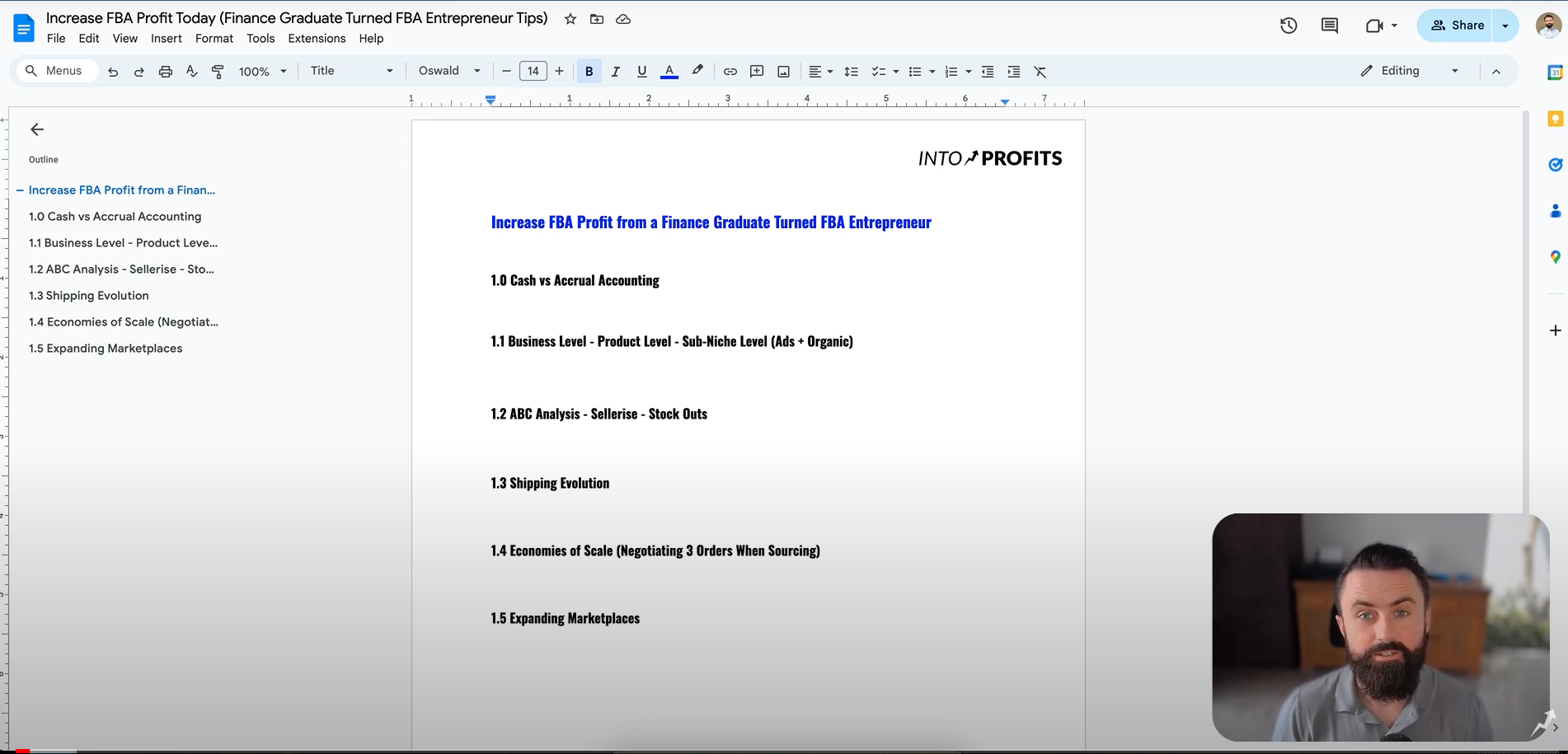
Task: Move document to folder icon
Action: [597, 19]
